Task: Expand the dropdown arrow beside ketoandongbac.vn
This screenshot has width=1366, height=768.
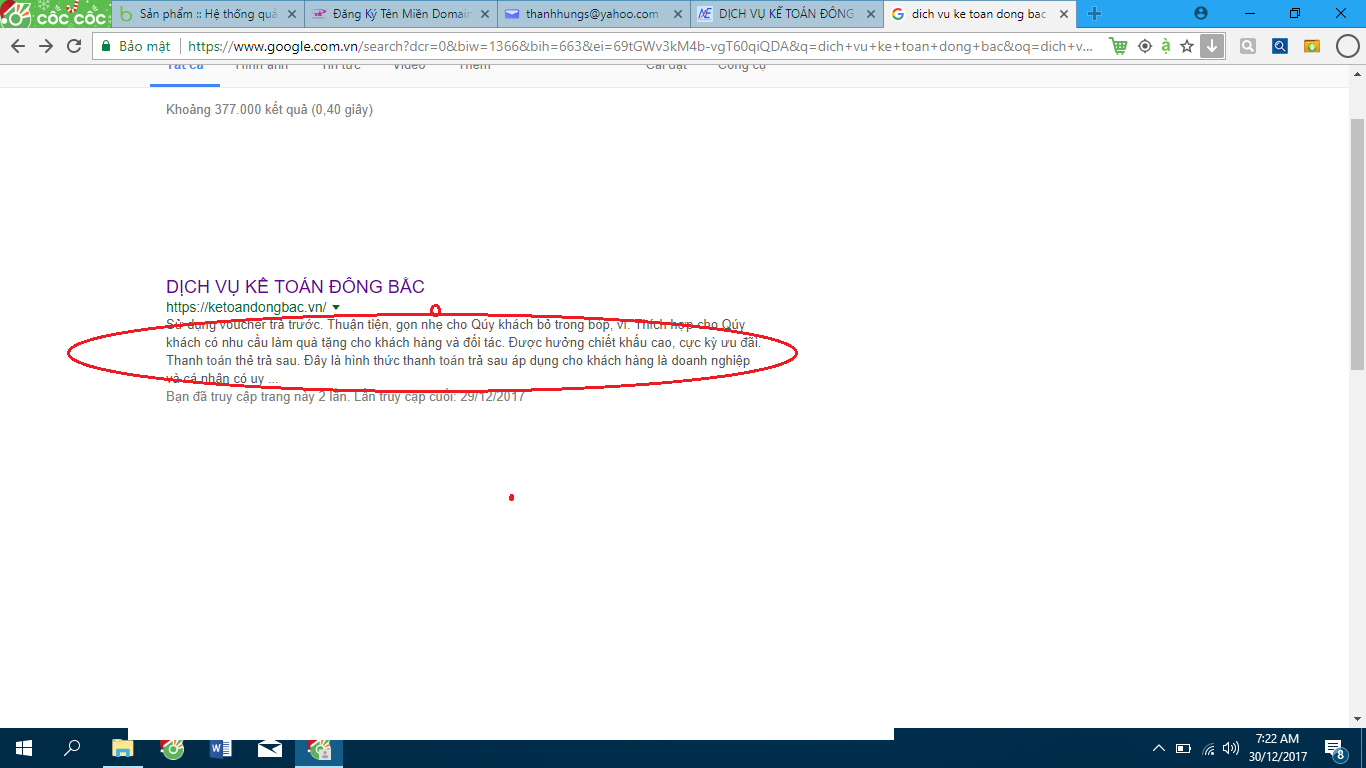Action: pyautogui.click(x=336, y=307)
